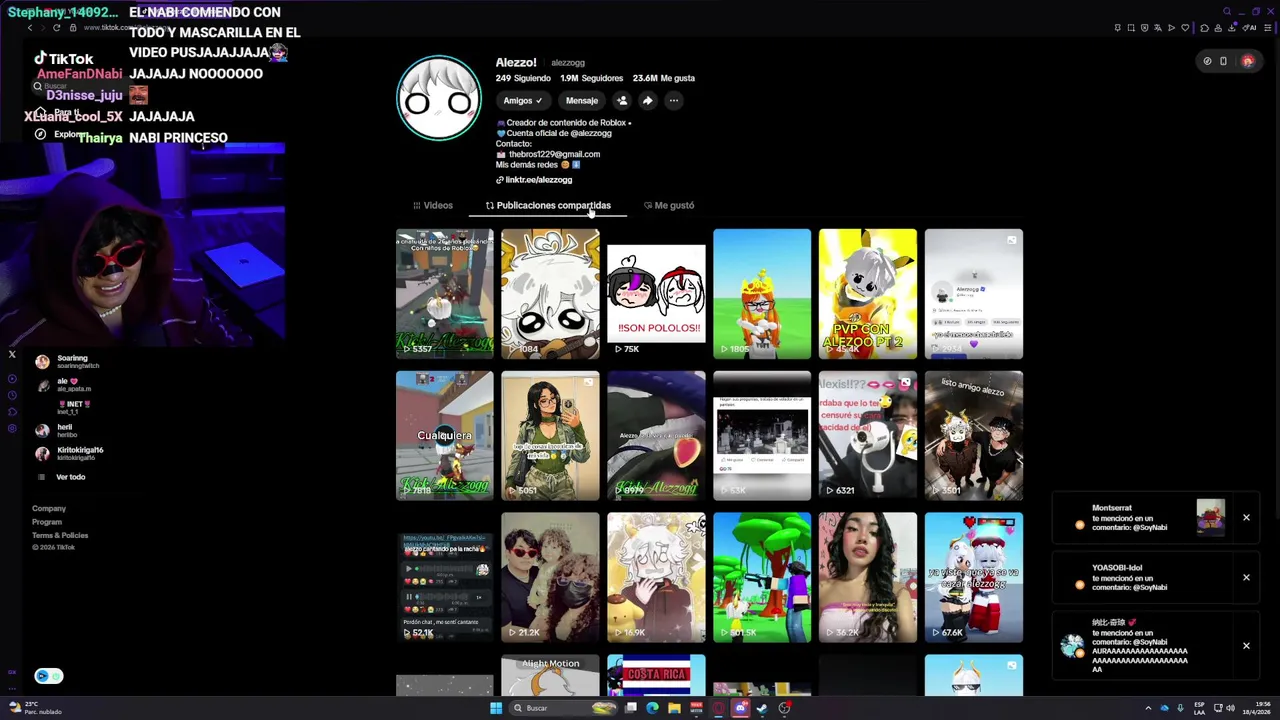Toggle the video popout power switch
This screenshot has width=1280, height=720.
(56, 676)
